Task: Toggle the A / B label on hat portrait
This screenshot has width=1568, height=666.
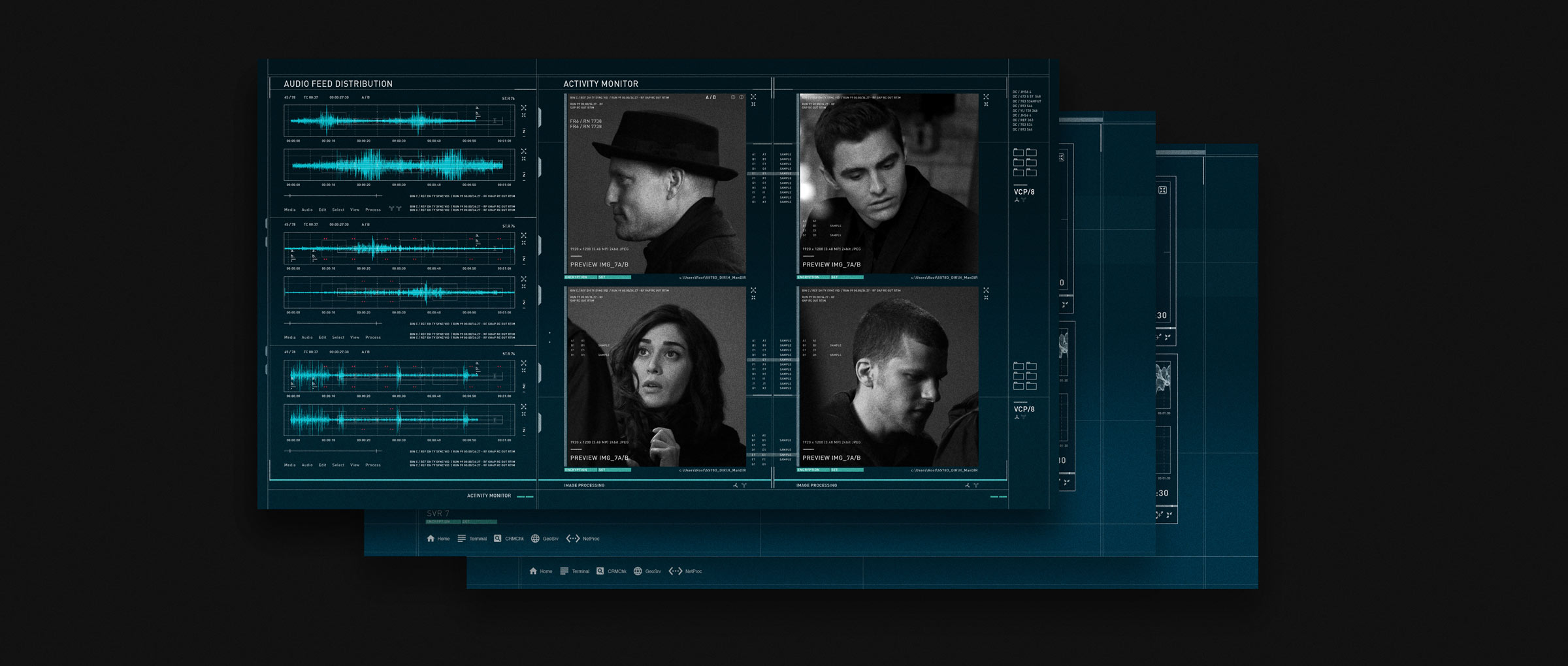Action: [x=711, y=97]
